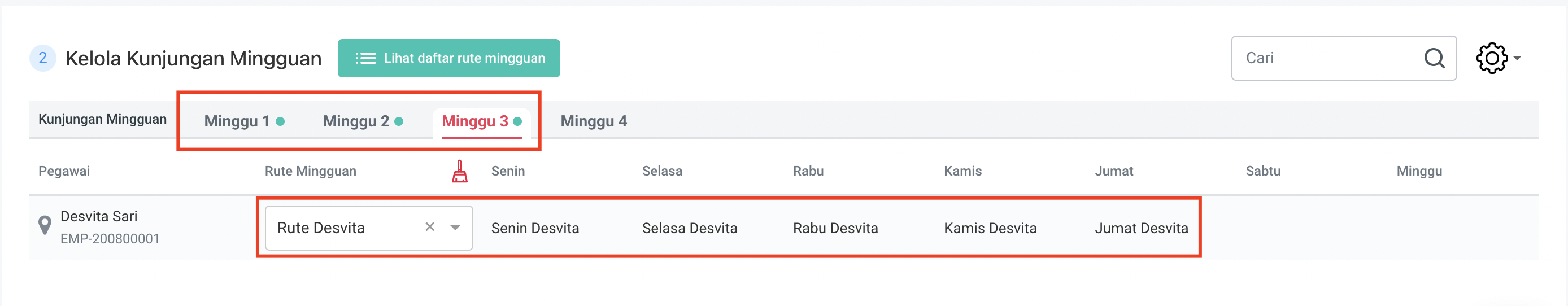Focus the Cari search field
Viewport: 1568px width, 306px height.
[x=1327, y=58]
